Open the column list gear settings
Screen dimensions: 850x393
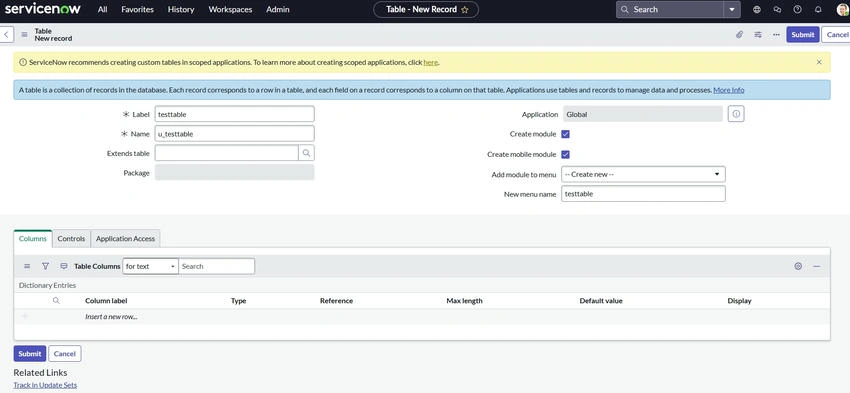click(x=798, y=266)
